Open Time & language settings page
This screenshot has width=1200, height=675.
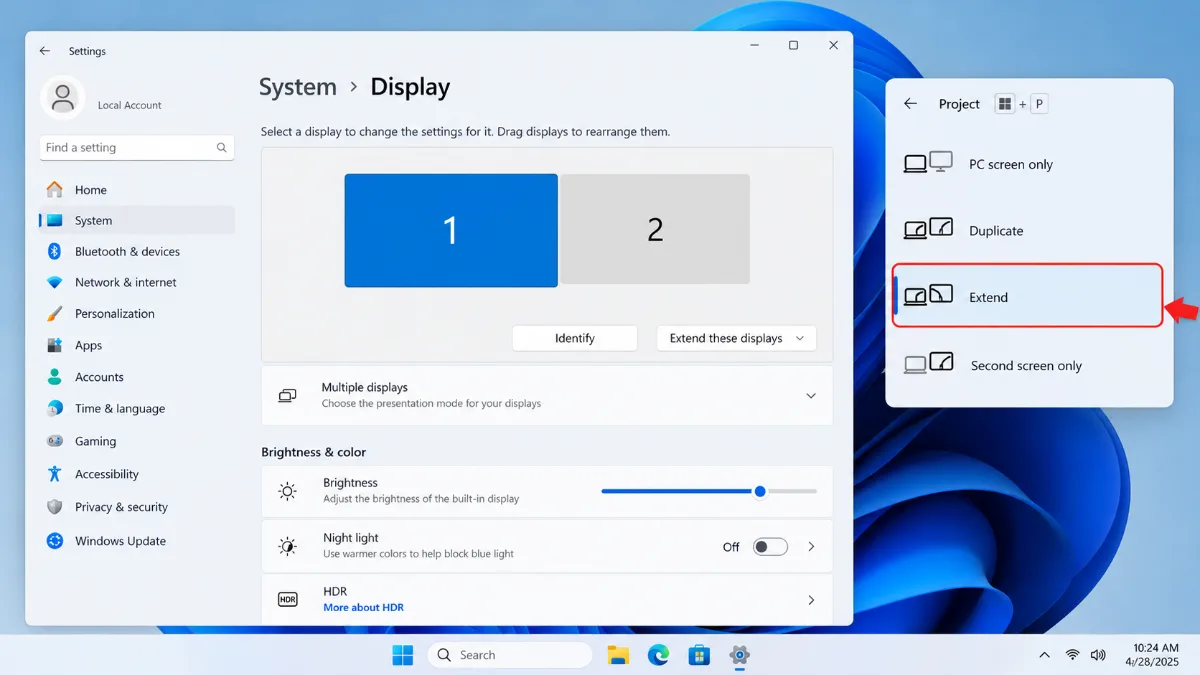tap(137, 408)
